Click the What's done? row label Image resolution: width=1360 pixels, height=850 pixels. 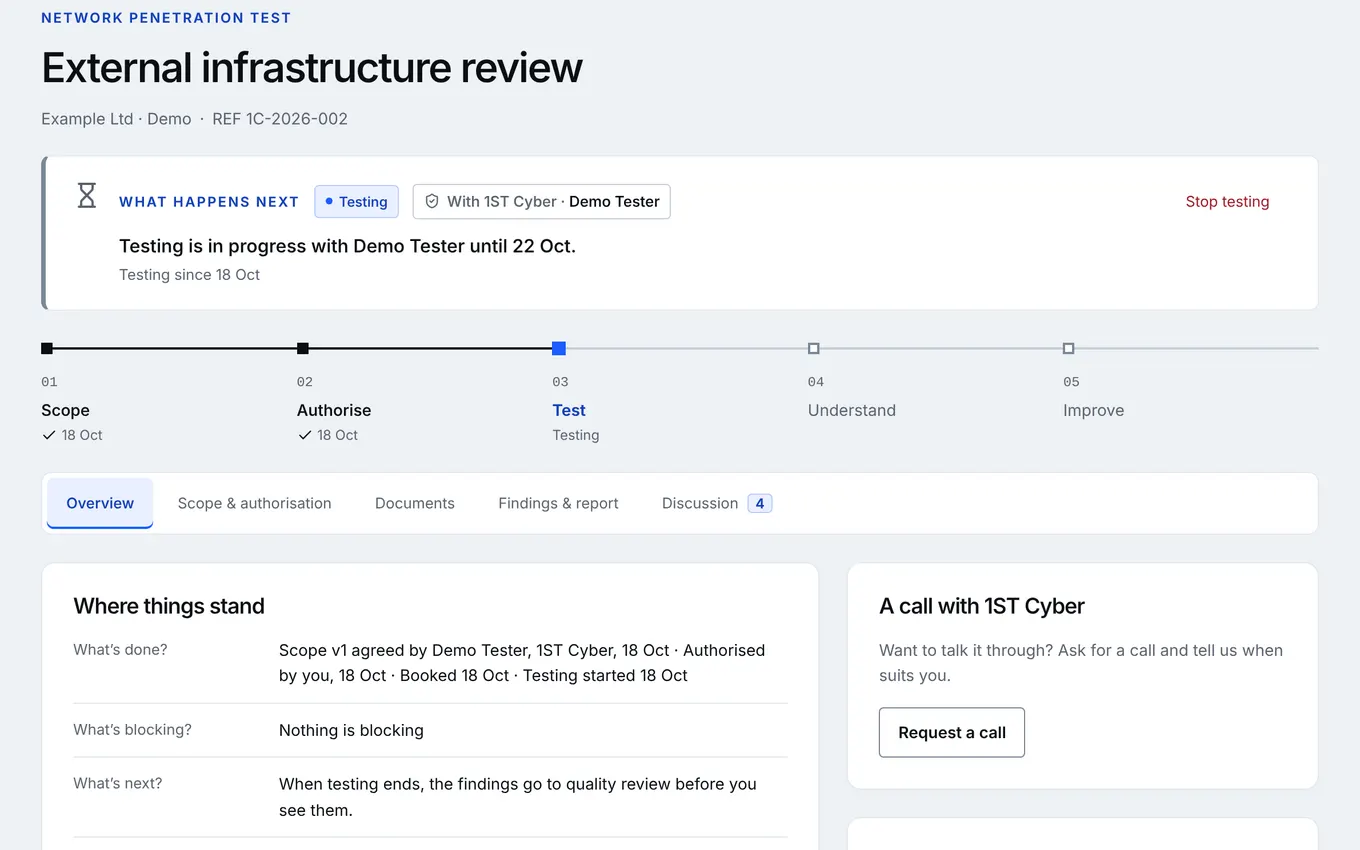(x=120, y=649)
